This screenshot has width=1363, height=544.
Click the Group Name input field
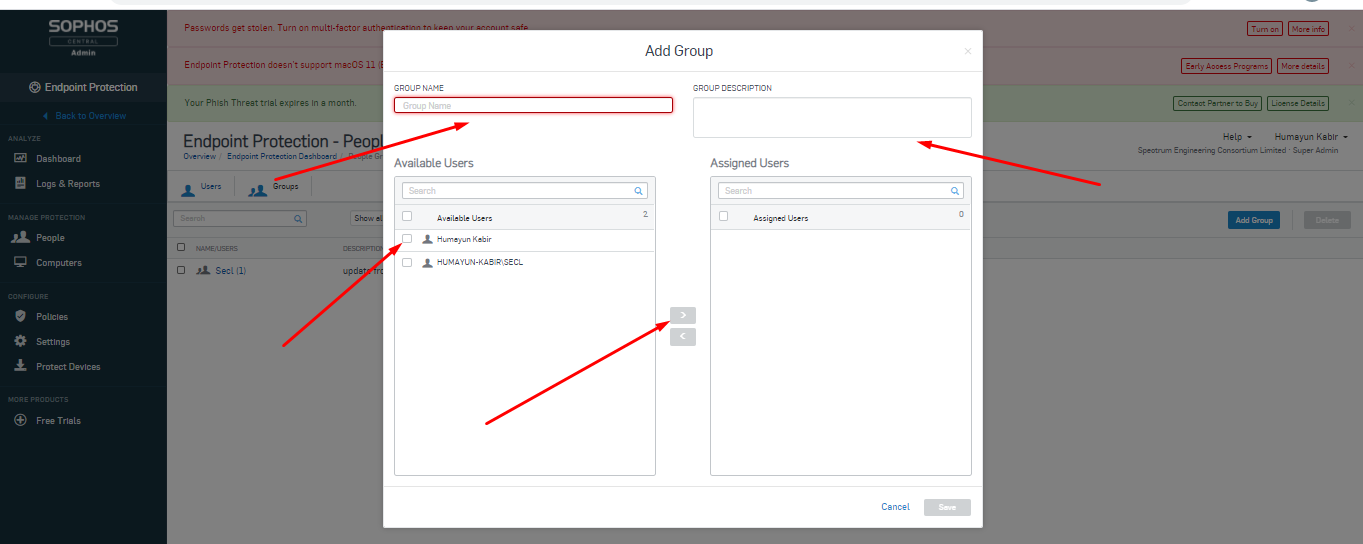pos(533,105)
